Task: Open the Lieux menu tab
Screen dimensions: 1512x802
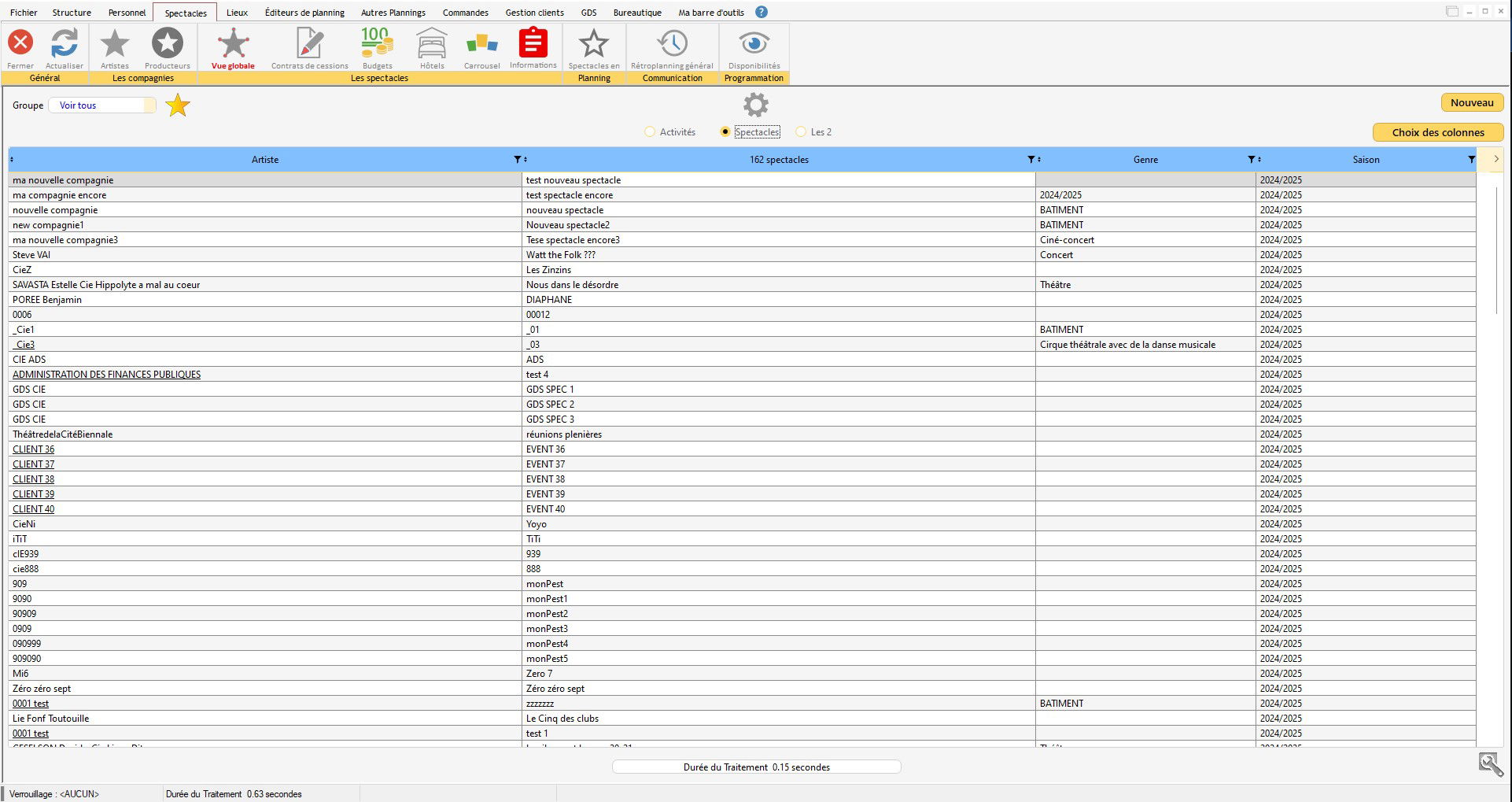Action: pyautogui.click(x=237, y=13)
